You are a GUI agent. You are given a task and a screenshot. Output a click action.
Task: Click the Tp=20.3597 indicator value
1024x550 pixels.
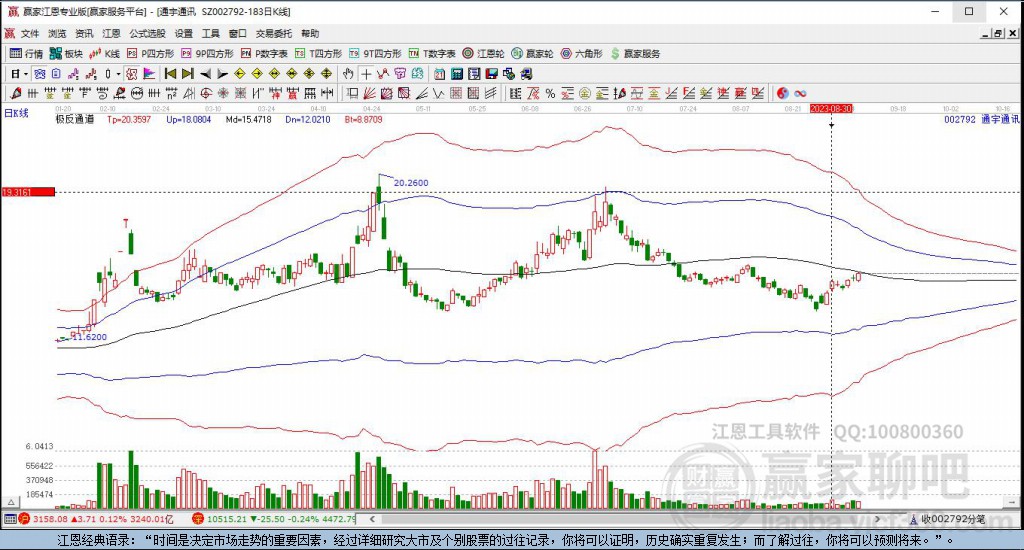[129, 120]
